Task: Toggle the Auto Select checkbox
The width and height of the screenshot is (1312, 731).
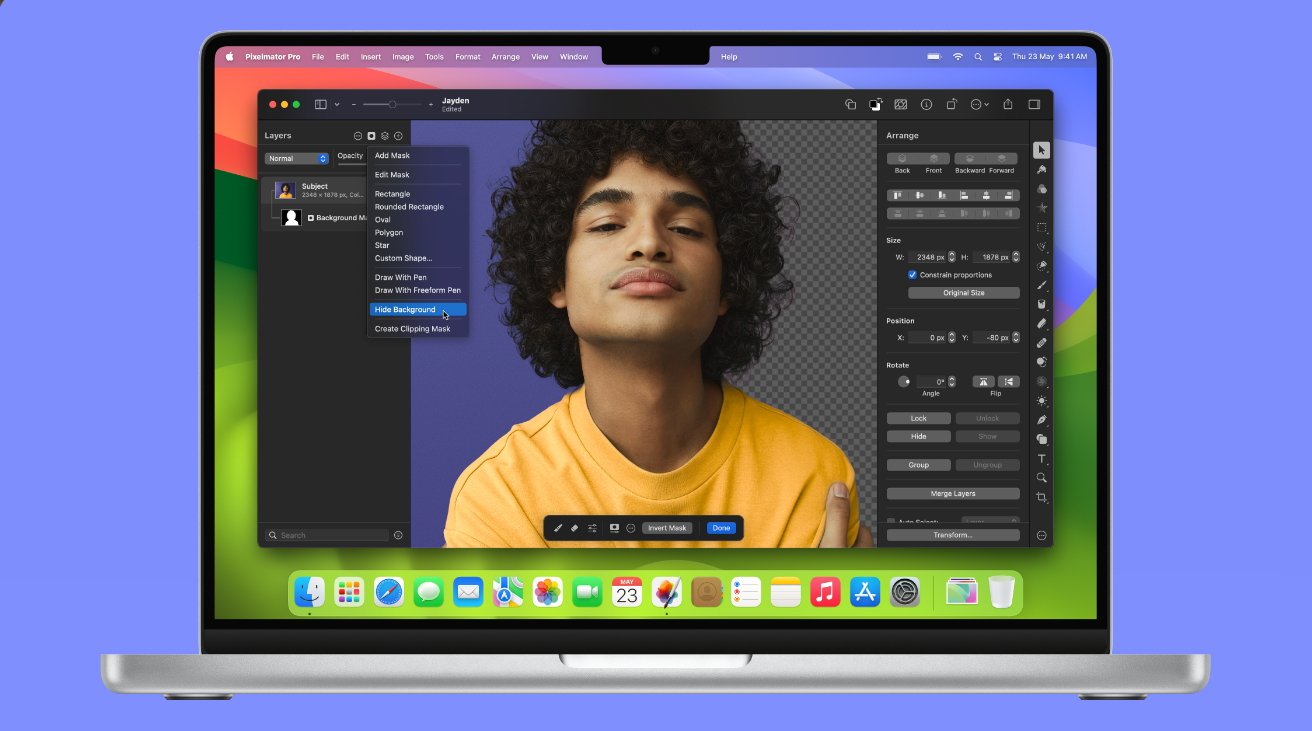Action: pos(891,522)
